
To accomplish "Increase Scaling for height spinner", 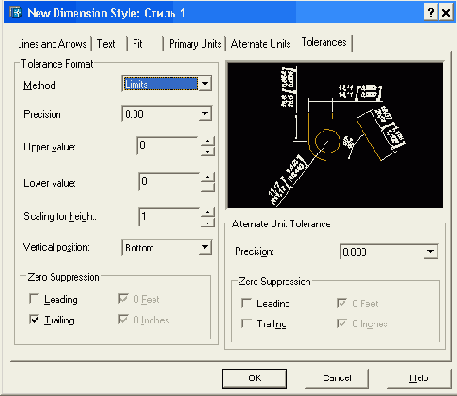I will [208, 212].
